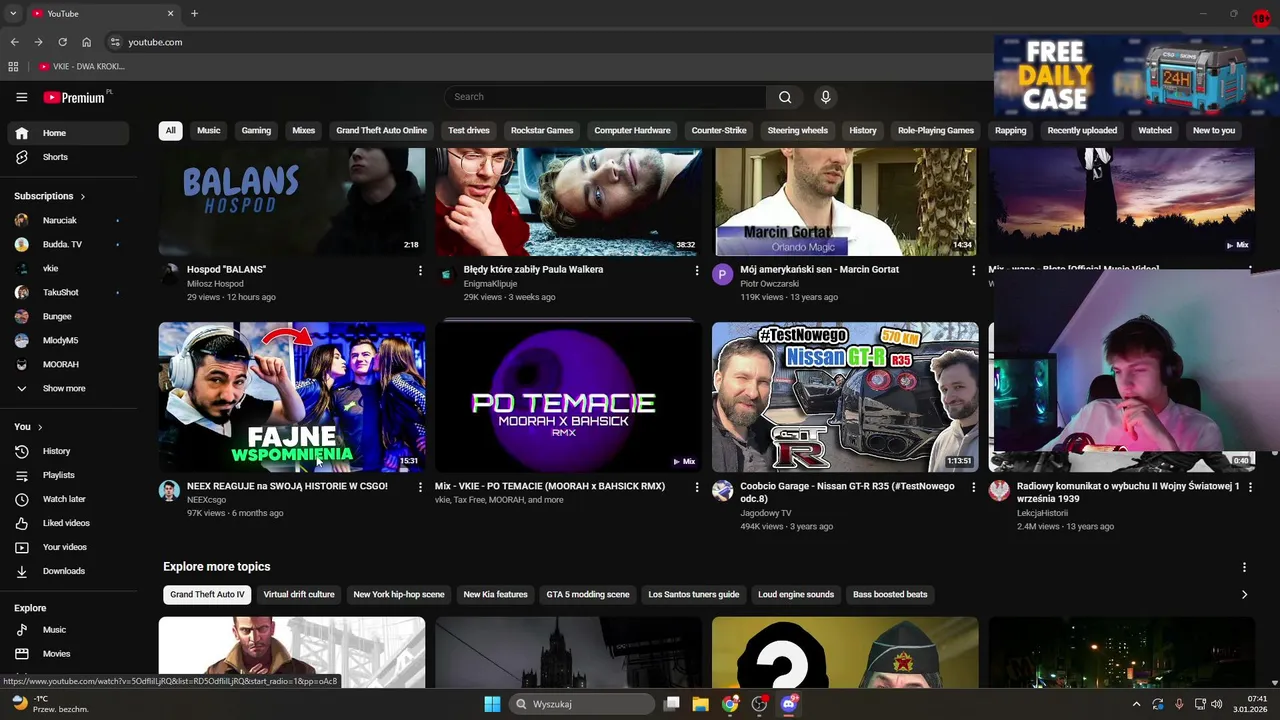
Task: Open options for Mój amerykański sen video
Action: click(x=973, y=270)
